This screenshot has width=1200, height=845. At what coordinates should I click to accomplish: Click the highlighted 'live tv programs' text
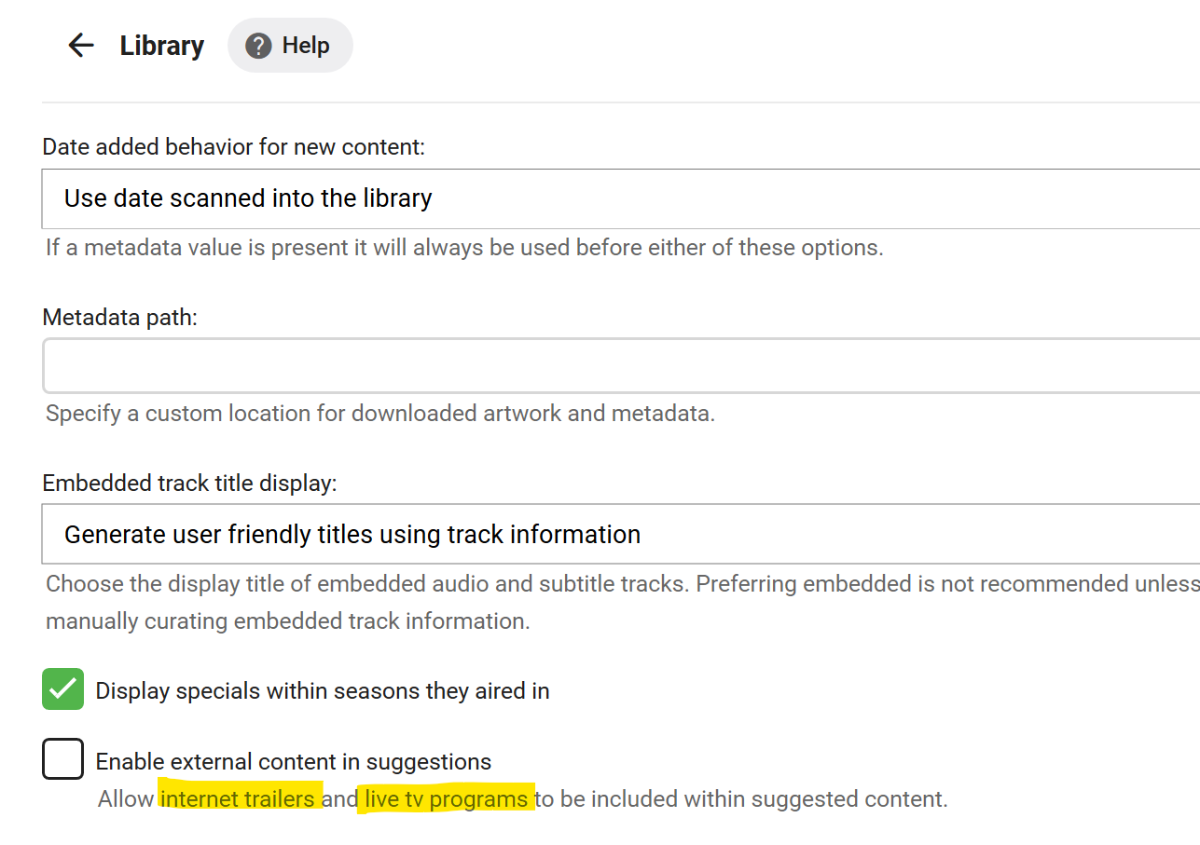(x=446, y=799)
